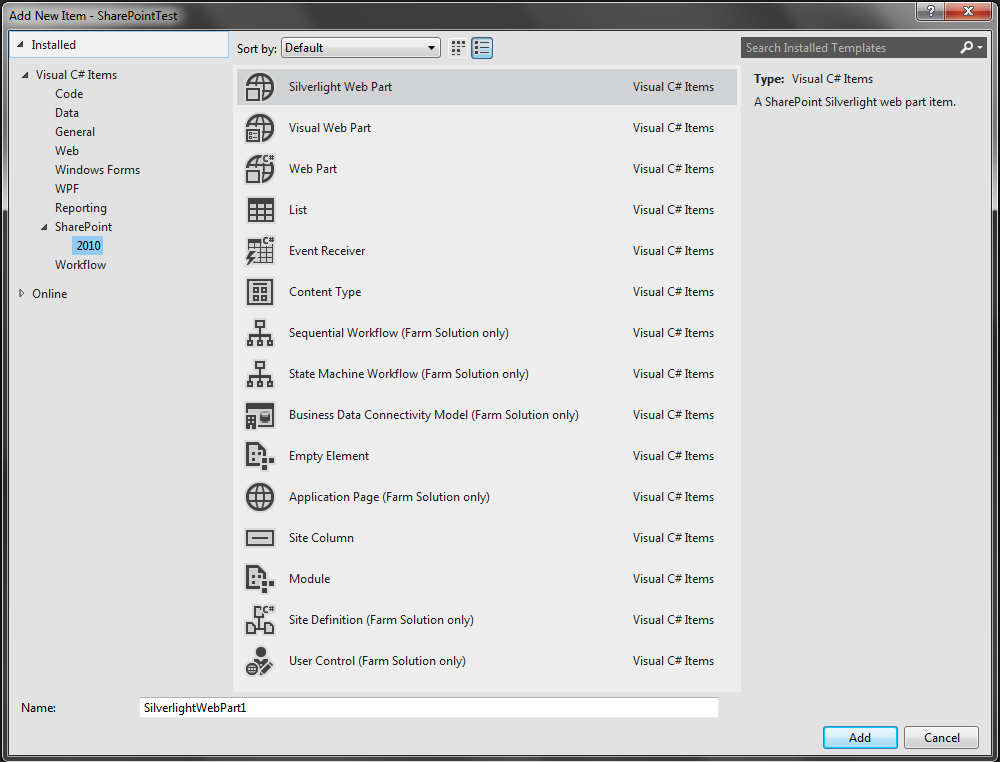1000x762 pixels.
Task: Select the 2010 node under SharePoint
Action: click(88, 245)
